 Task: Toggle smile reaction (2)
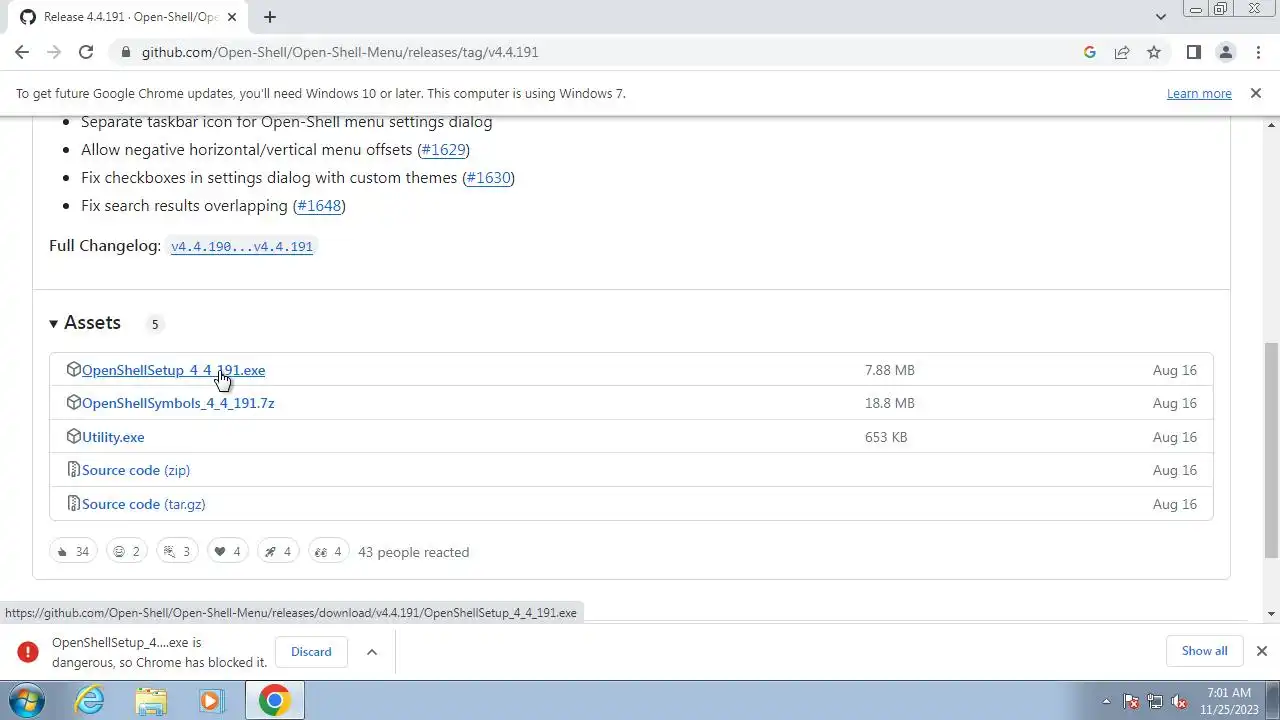coord(126,552)
